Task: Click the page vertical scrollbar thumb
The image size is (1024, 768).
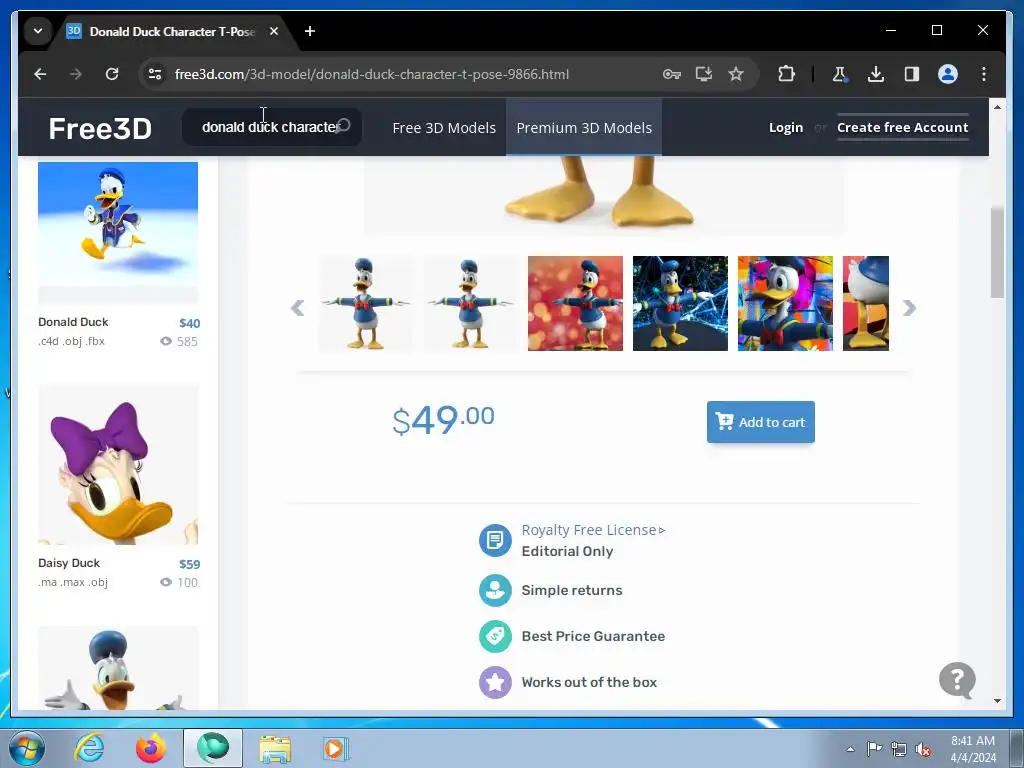Action: point(997,253)
